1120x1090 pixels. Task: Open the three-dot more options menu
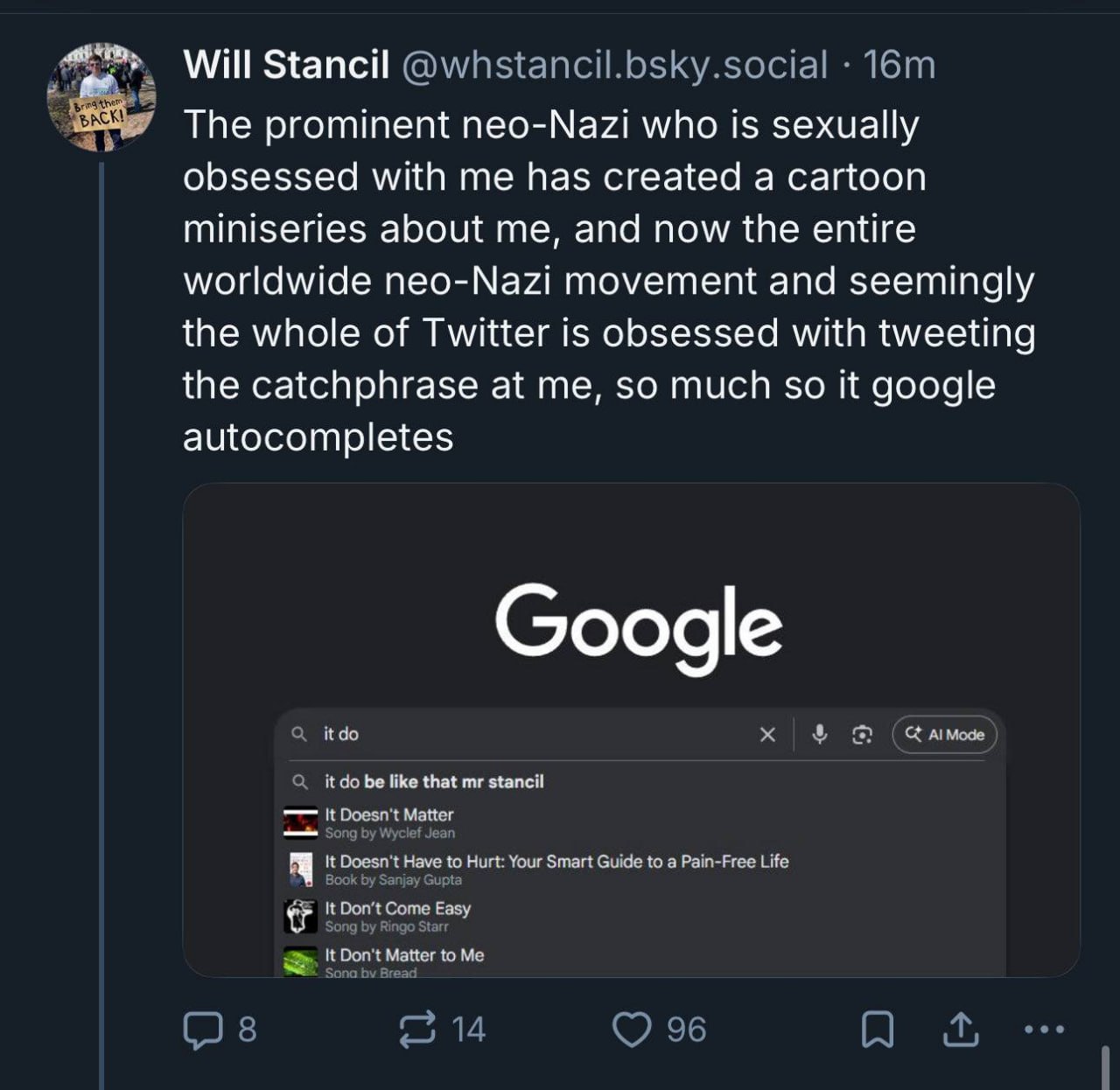pyautogui.click(x=1044, y=1030)
